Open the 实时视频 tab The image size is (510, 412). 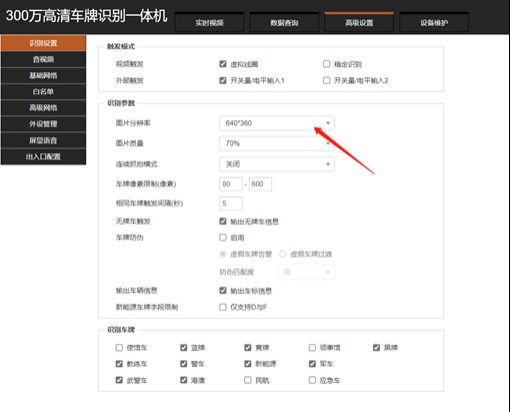point(209,23)
